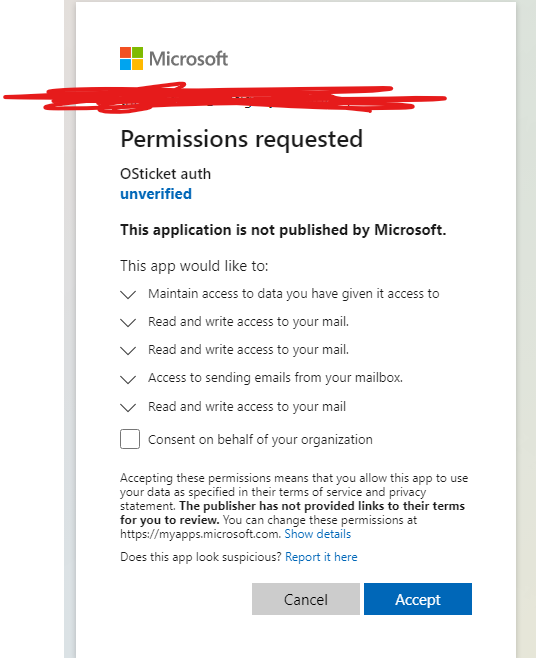Screen dimensions: 536x658
Task: Click the Microsoft four-color square logo
Action: 131,58
